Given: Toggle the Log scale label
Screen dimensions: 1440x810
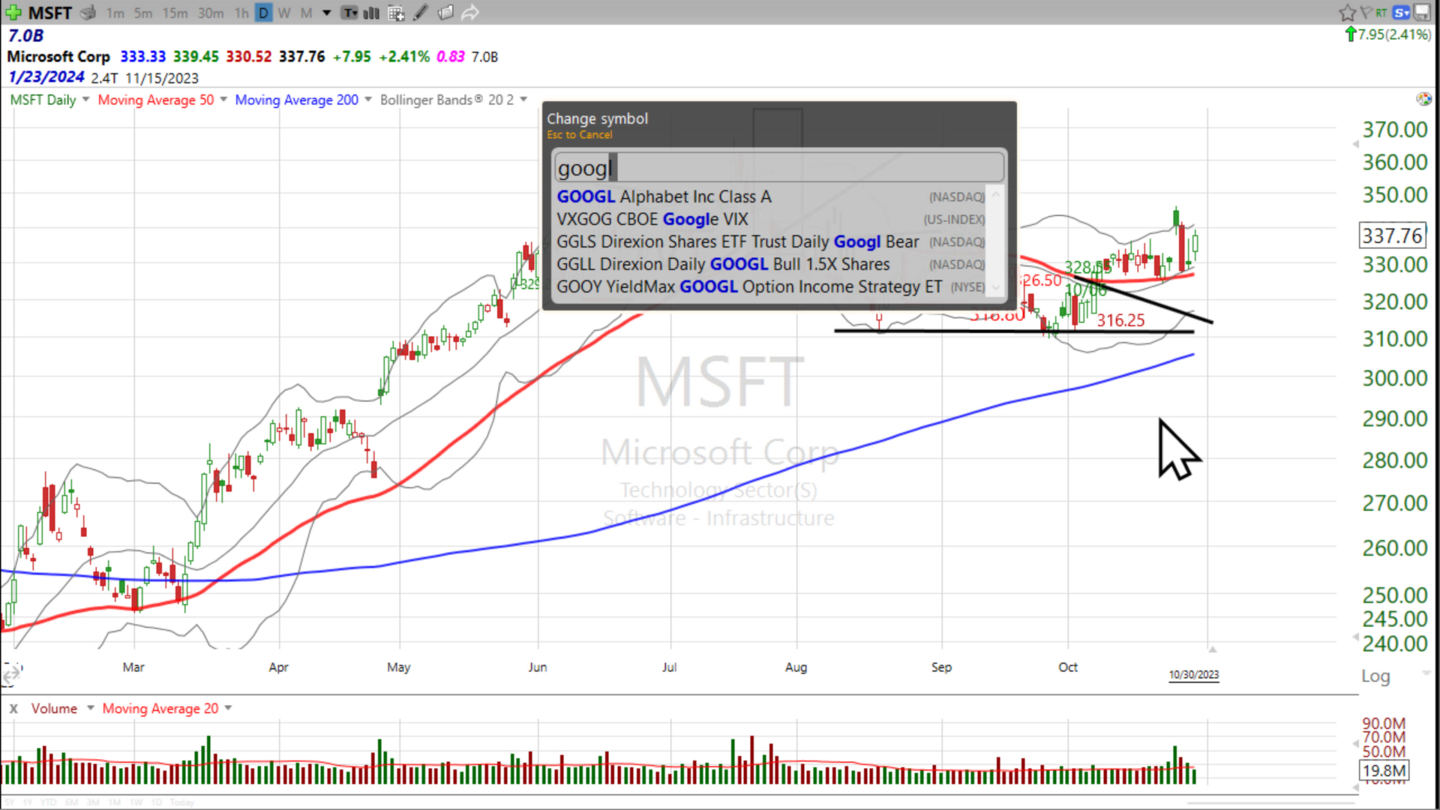Looking at the screenshot, I should tap(1376, 676).
